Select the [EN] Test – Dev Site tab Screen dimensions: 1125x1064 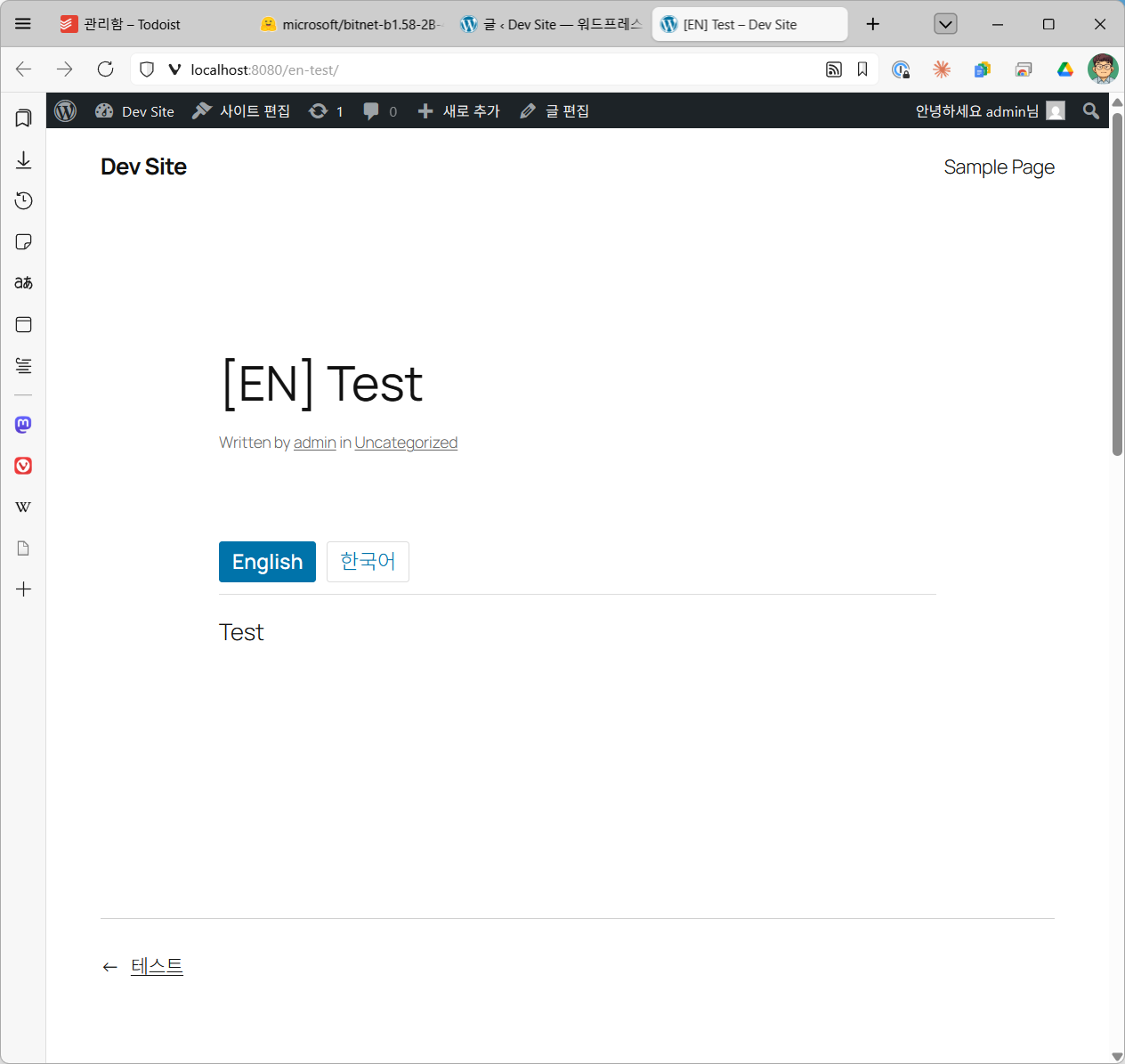(750, 24)
